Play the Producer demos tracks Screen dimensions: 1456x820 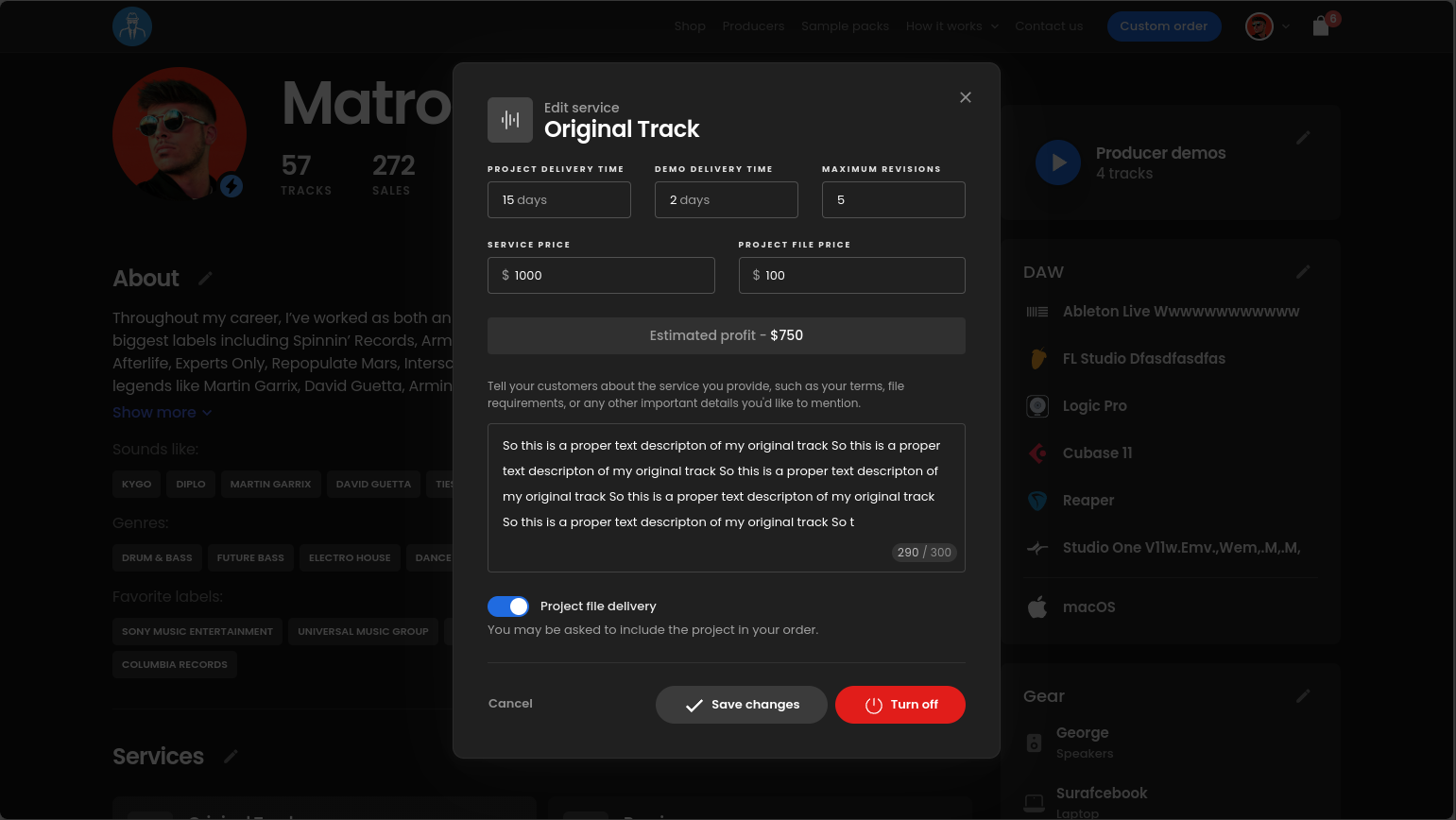[1058, 162]
